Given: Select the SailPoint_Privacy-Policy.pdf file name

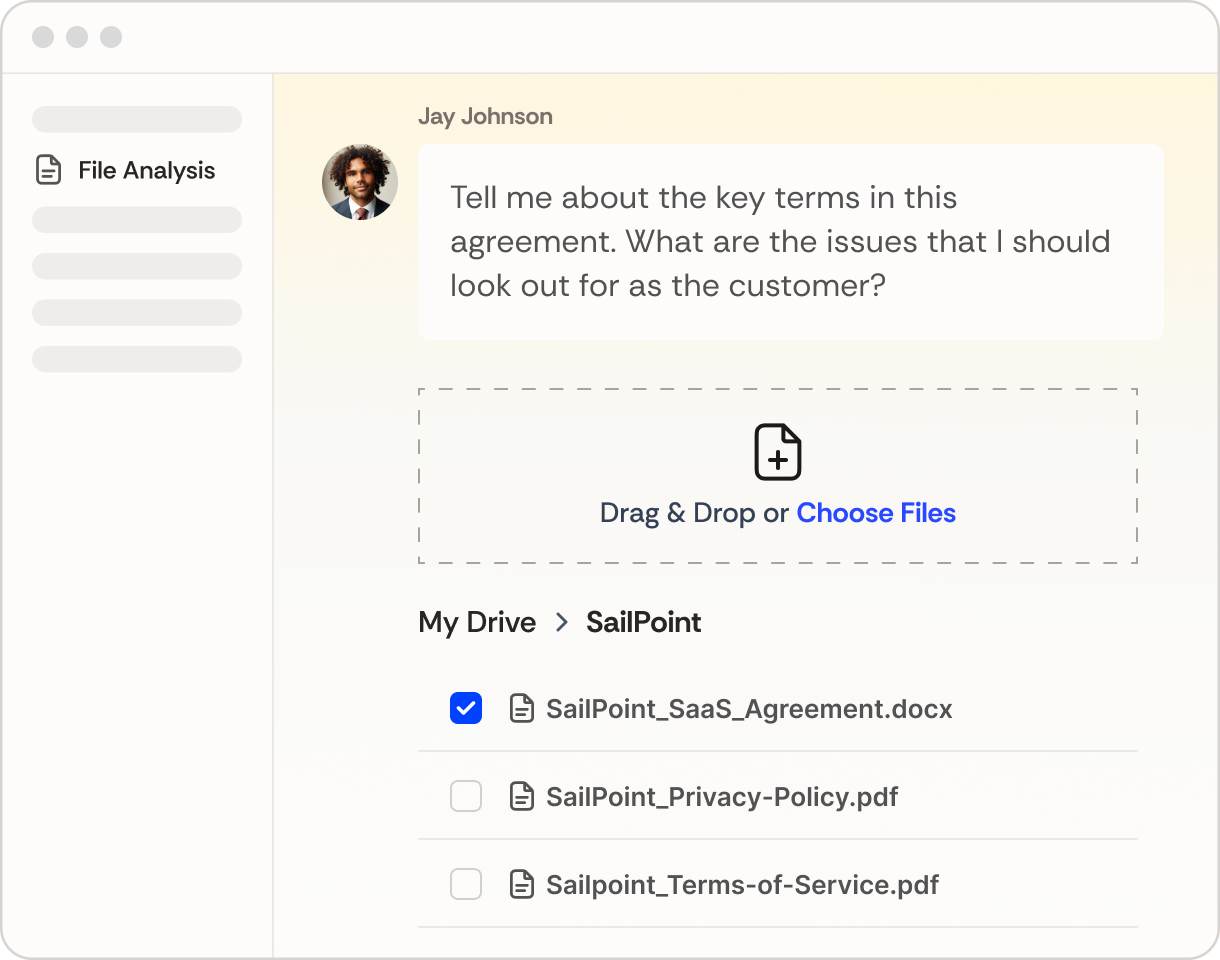Looking at the screenshot, I should 722,797.
